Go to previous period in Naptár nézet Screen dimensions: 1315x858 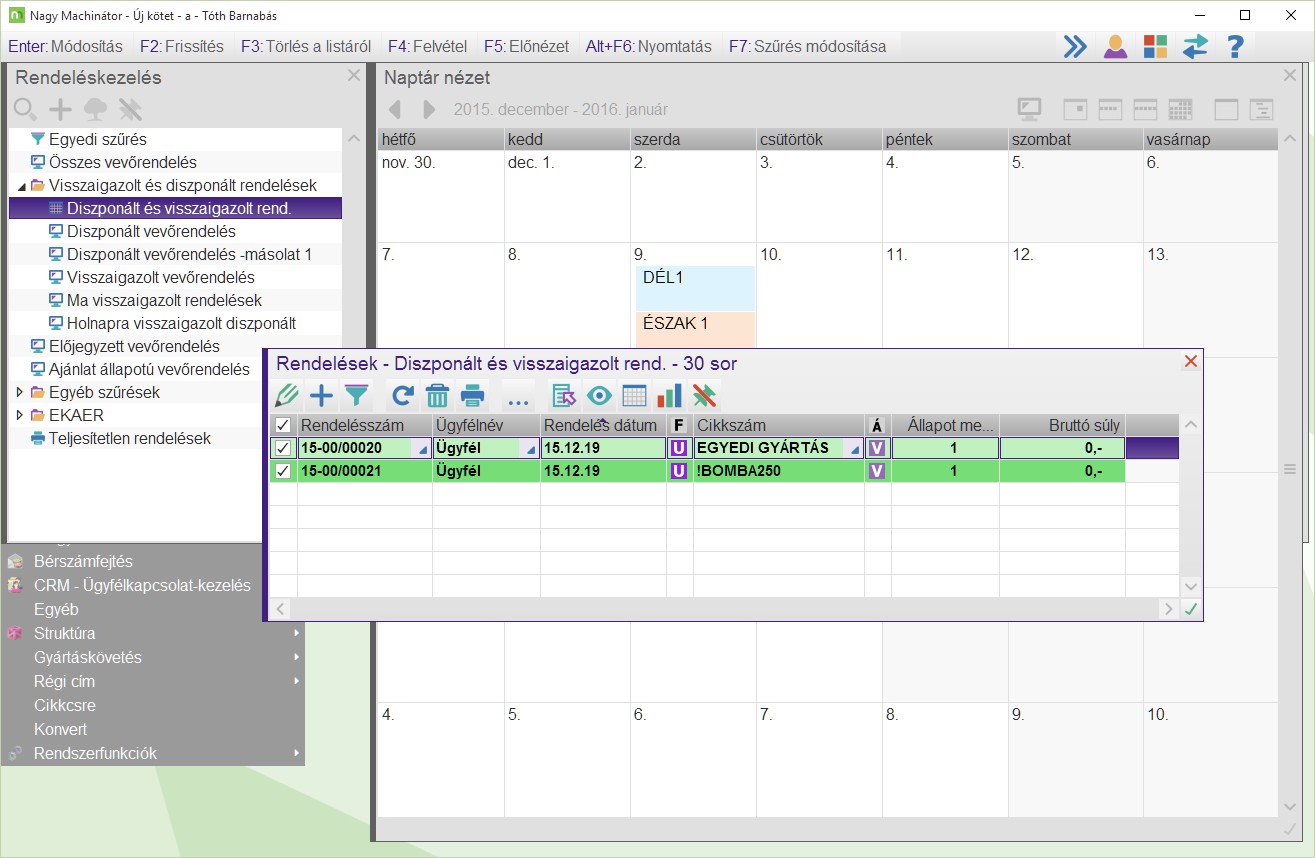[x=395, y=110]
